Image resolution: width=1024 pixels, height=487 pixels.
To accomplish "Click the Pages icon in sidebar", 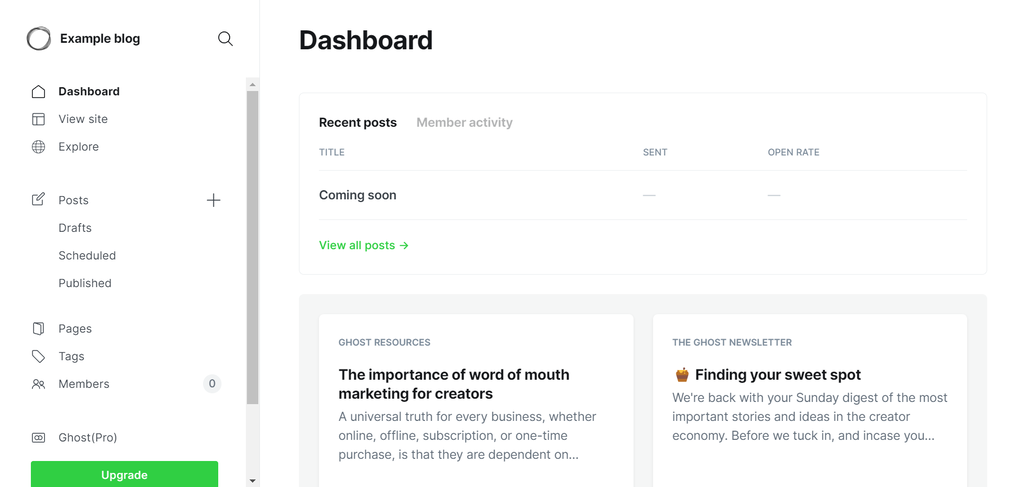I will click(x=38, y=328).
